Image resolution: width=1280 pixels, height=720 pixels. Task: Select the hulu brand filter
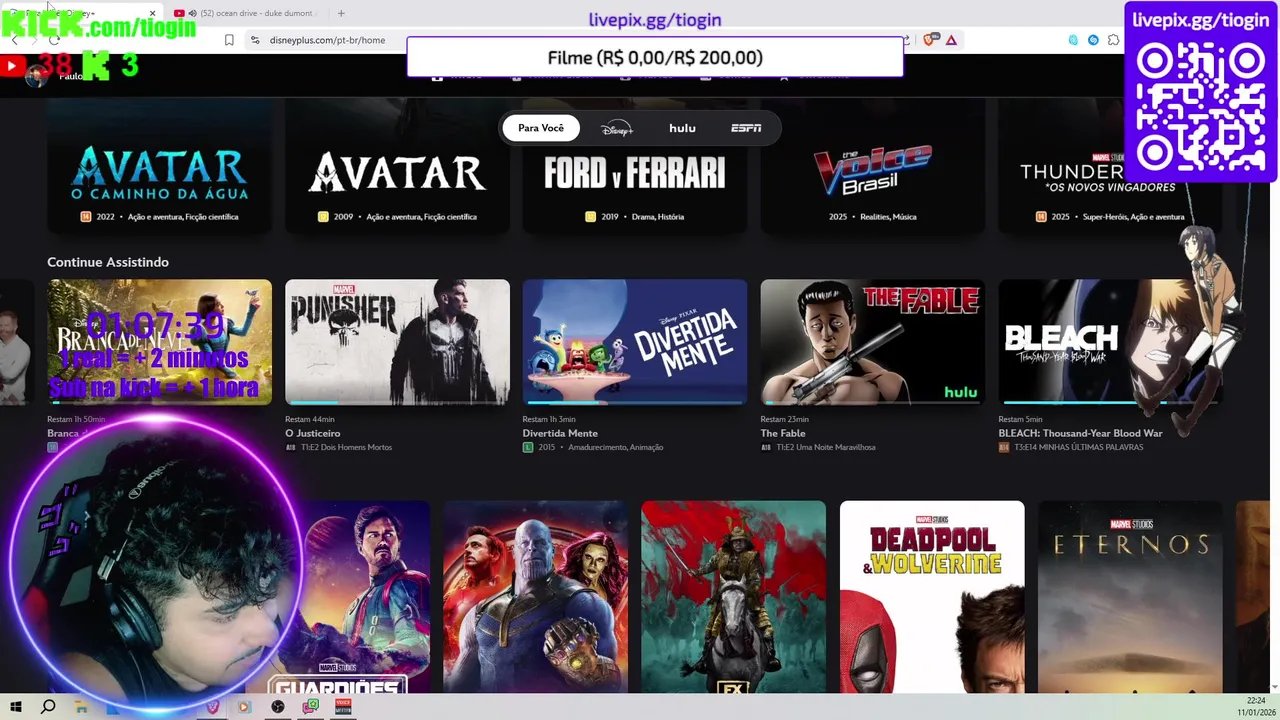click(x=682, y=128)
